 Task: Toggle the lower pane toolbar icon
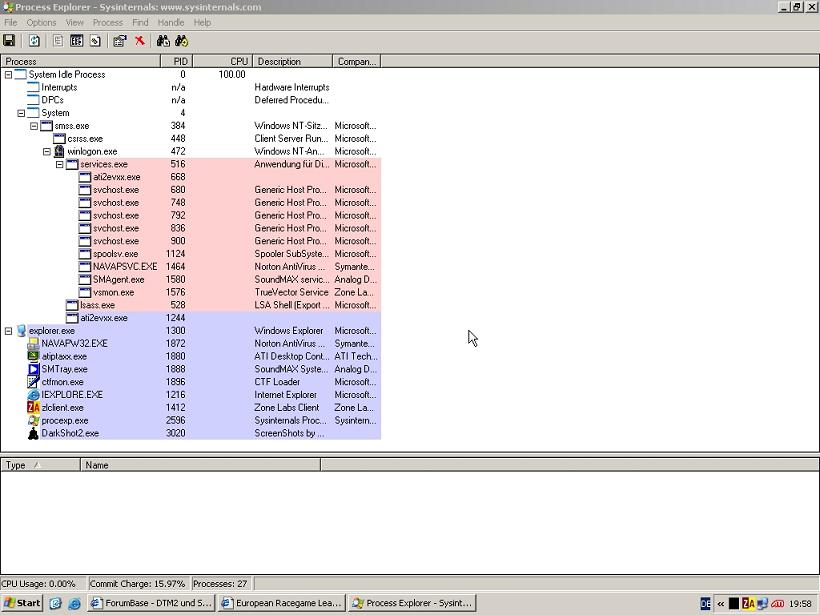pos(76,40)
